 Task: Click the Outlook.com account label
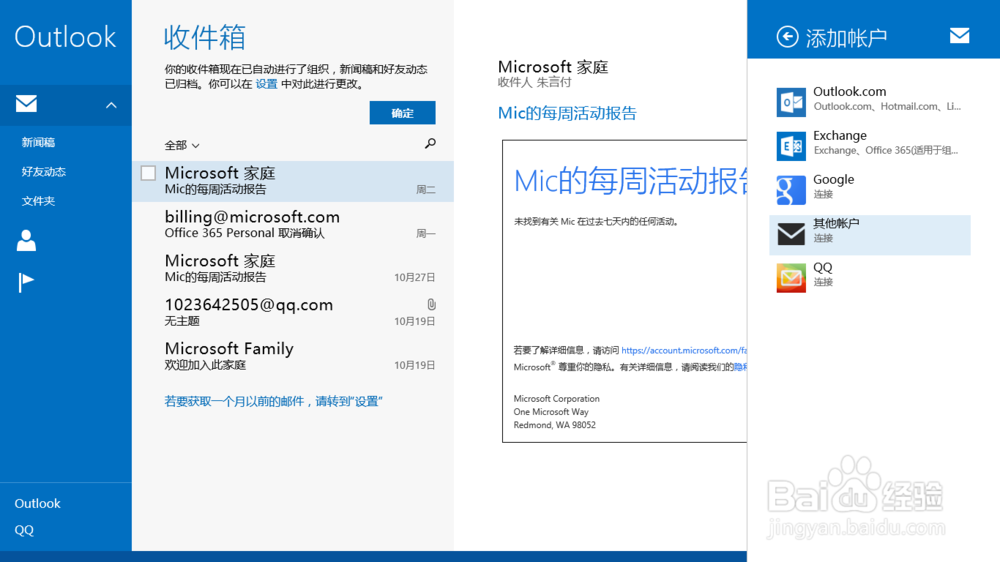click(x=849, y=92)
